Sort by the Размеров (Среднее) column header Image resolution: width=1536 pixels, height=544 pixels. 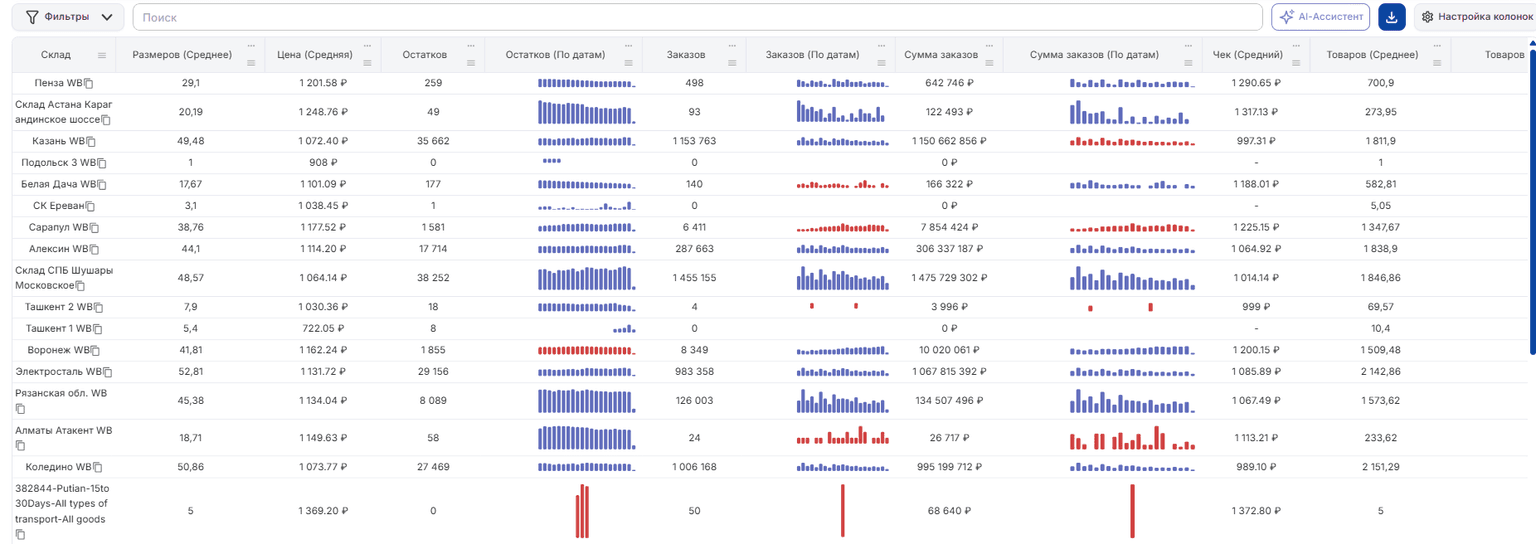click(182, 55)
